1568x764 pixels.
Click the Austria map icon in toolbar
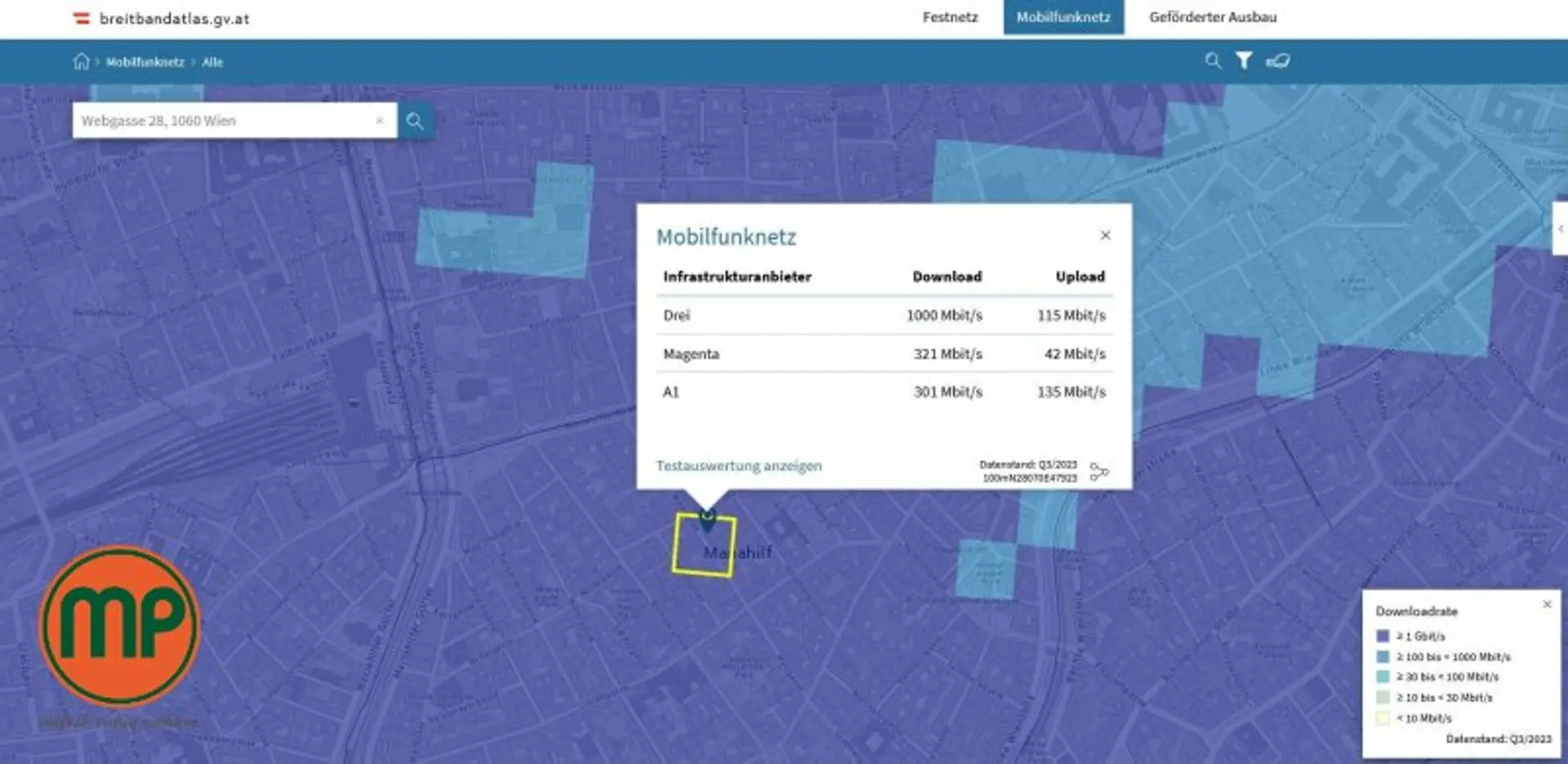click(x=1278, y=60)
